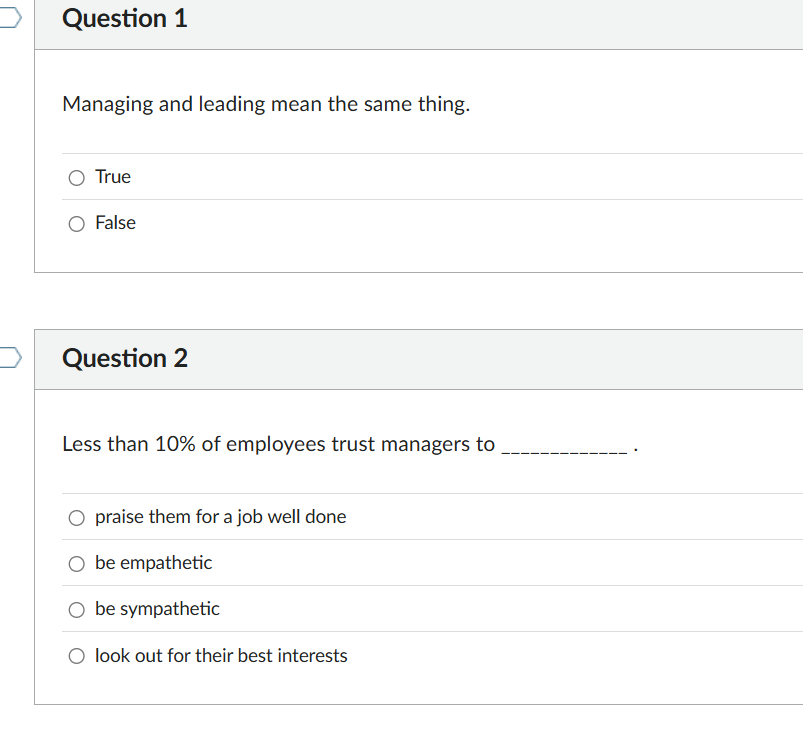Image resolution: width=803 pixels, height=738 pixels.
Task: Click the Question 2 prompt sentence
Action: [x=278, y=444]
